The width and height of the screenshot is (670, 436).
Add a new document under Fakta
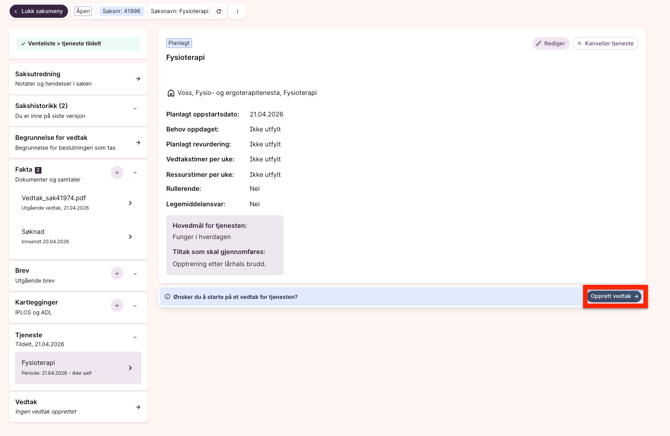(x=117, y=173)
